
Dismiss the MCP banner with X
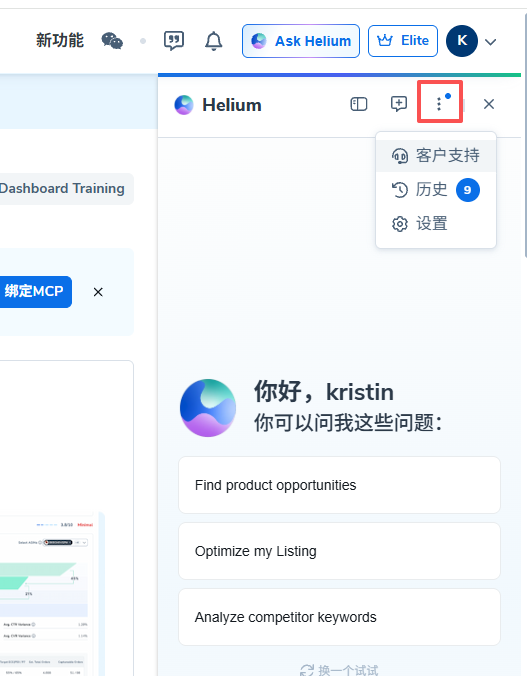98,292
